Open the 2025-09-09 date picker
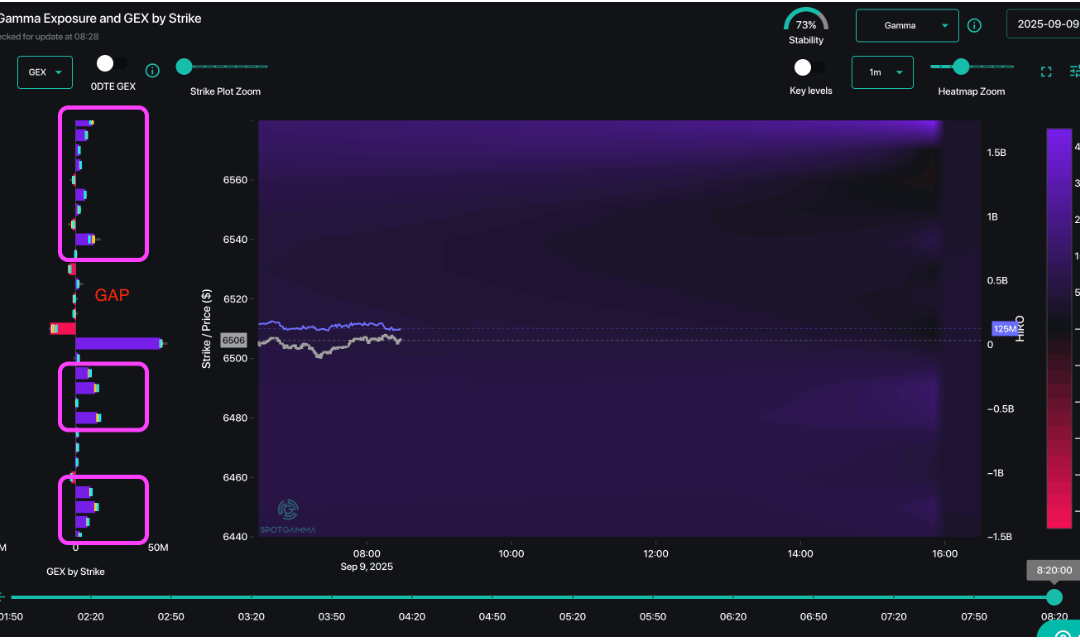Screen dimensions: 1080x644 1045,24
